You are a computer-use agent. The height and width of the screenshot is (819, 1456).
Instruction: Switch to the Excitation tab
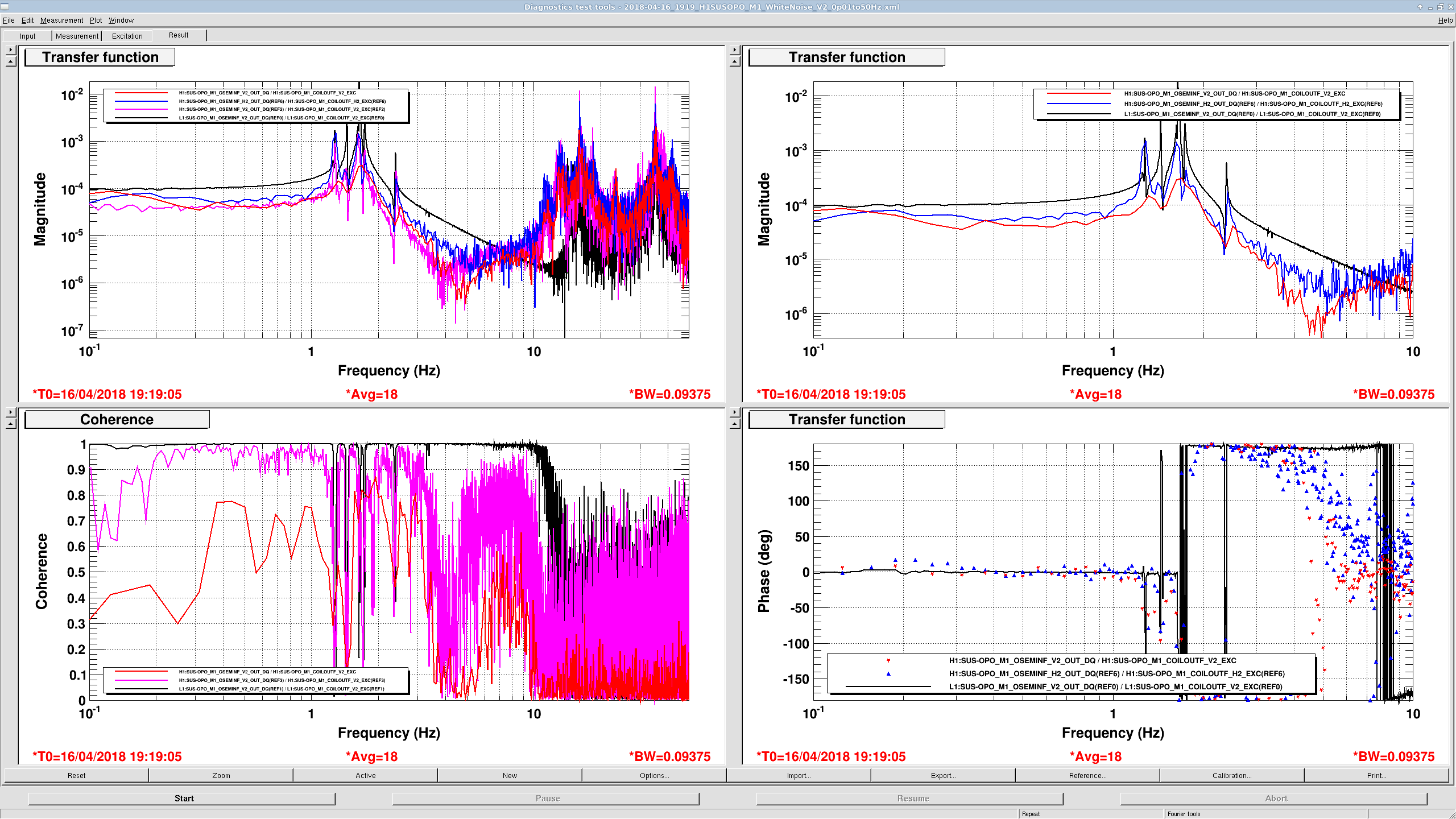click(127, 36)
